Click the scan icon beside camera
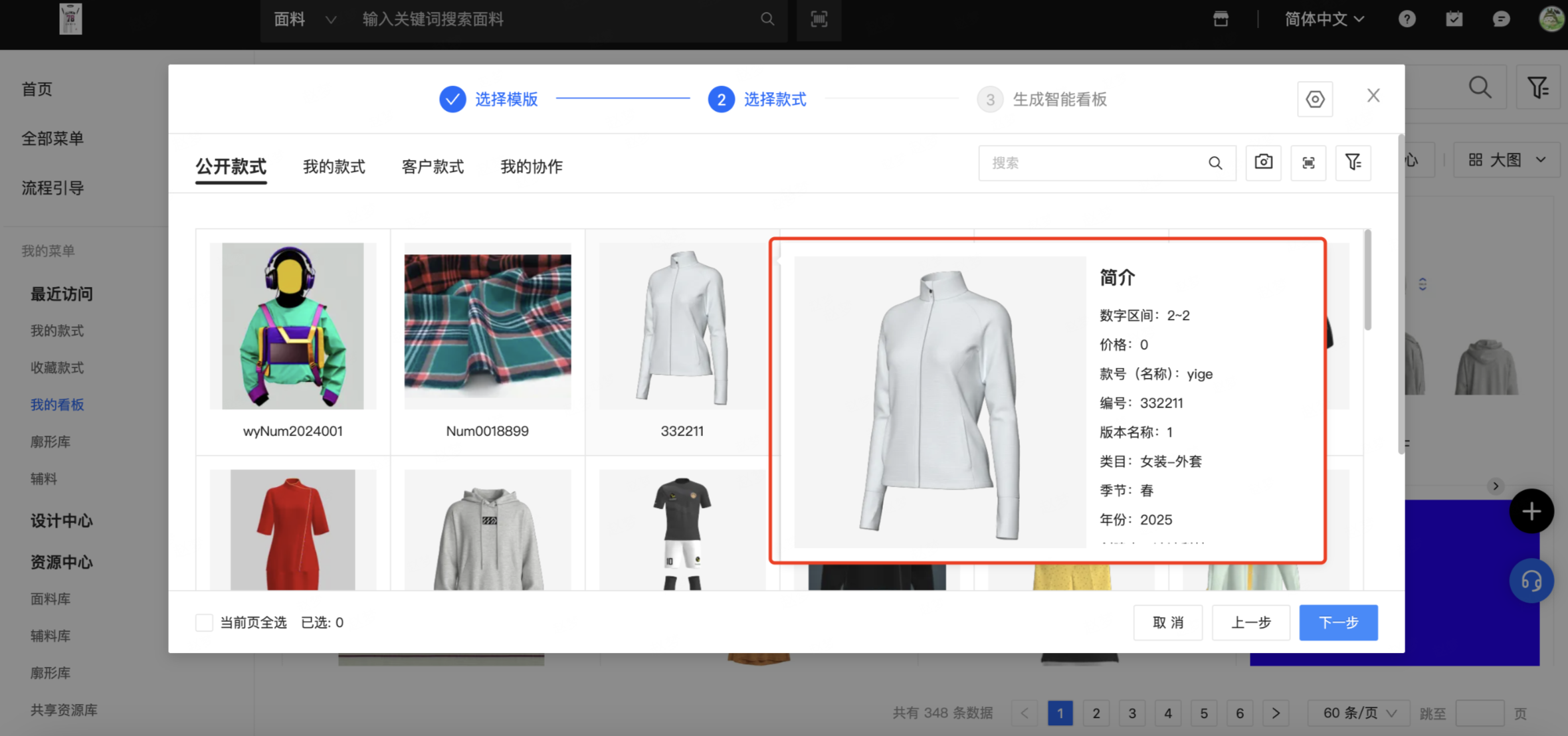Viewport: 1568px width, 736px height. tap(1308, 163)
